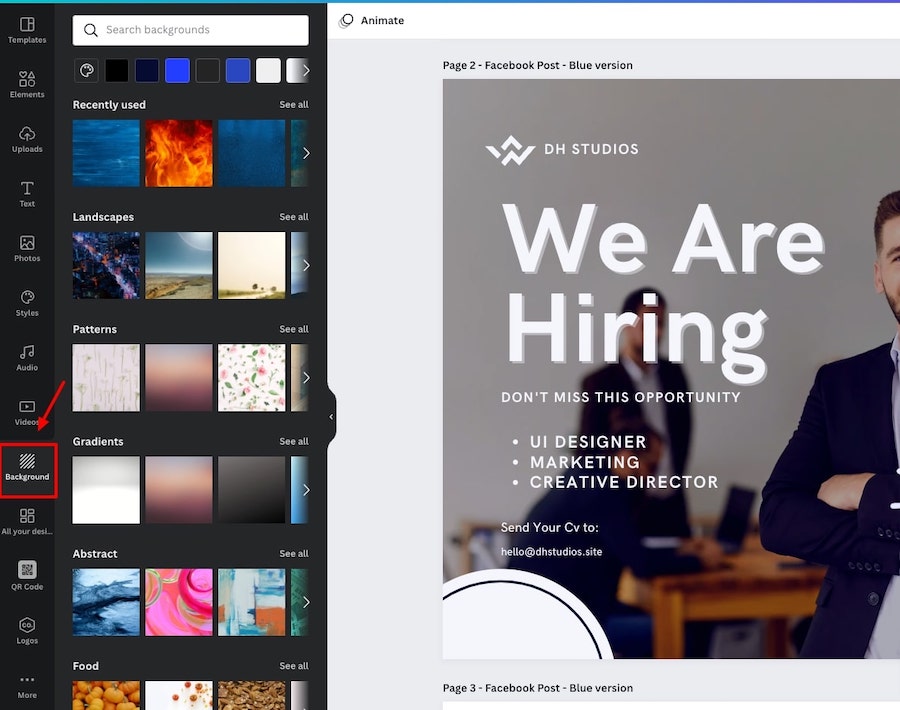Open the More apps menu

click(x=27, y=686)
